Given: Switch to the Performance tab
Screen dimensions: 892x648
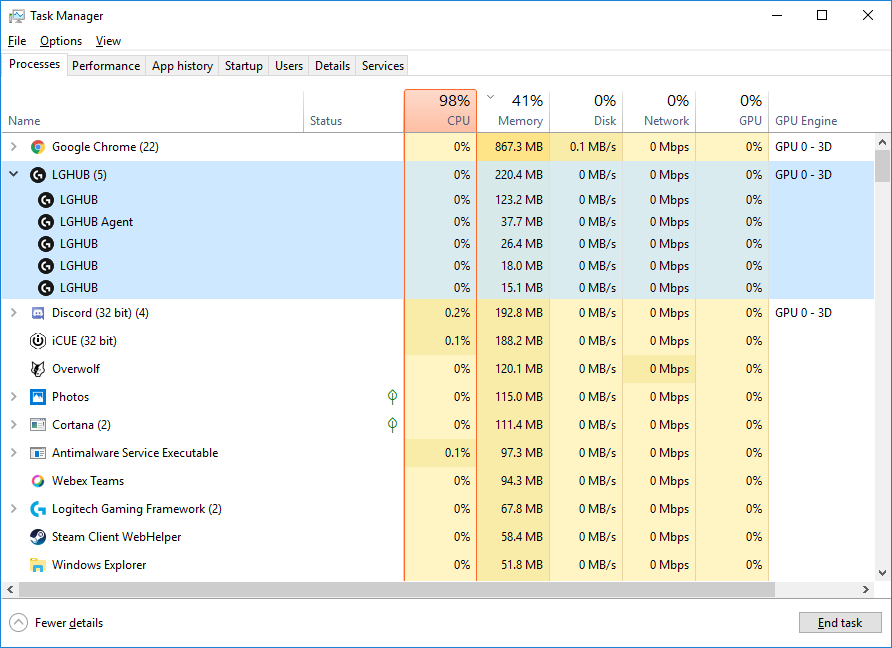Looking at the screenshot, I should 106,66.
